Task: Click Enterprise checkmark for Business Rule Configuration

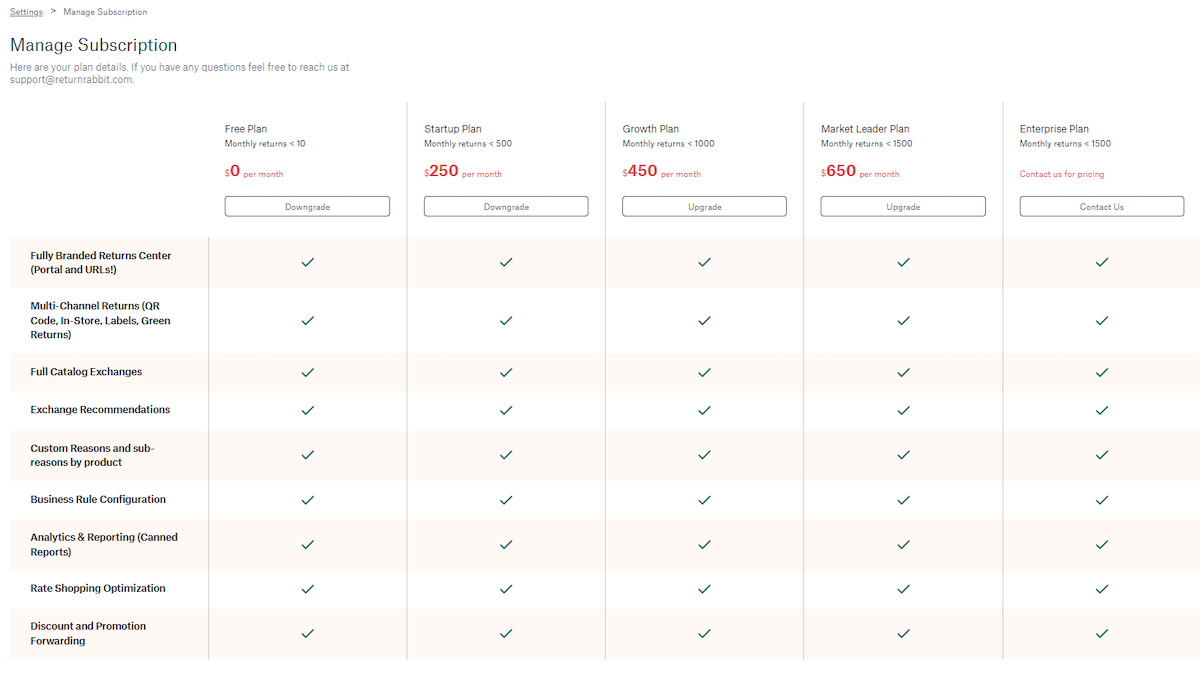Action: click(1102, 500)
